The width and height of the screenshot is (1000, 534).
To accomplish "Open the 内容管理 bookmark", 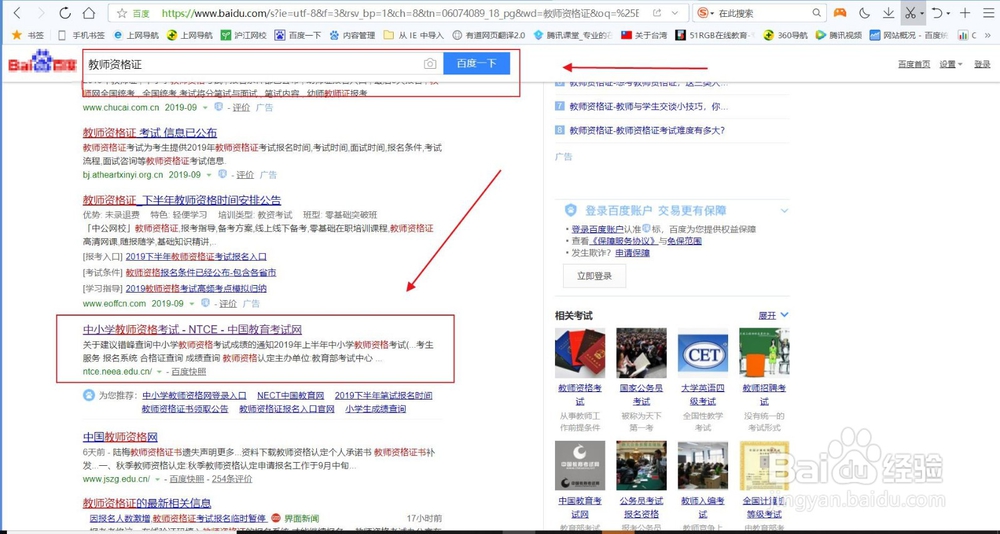I will pos(352,35).
